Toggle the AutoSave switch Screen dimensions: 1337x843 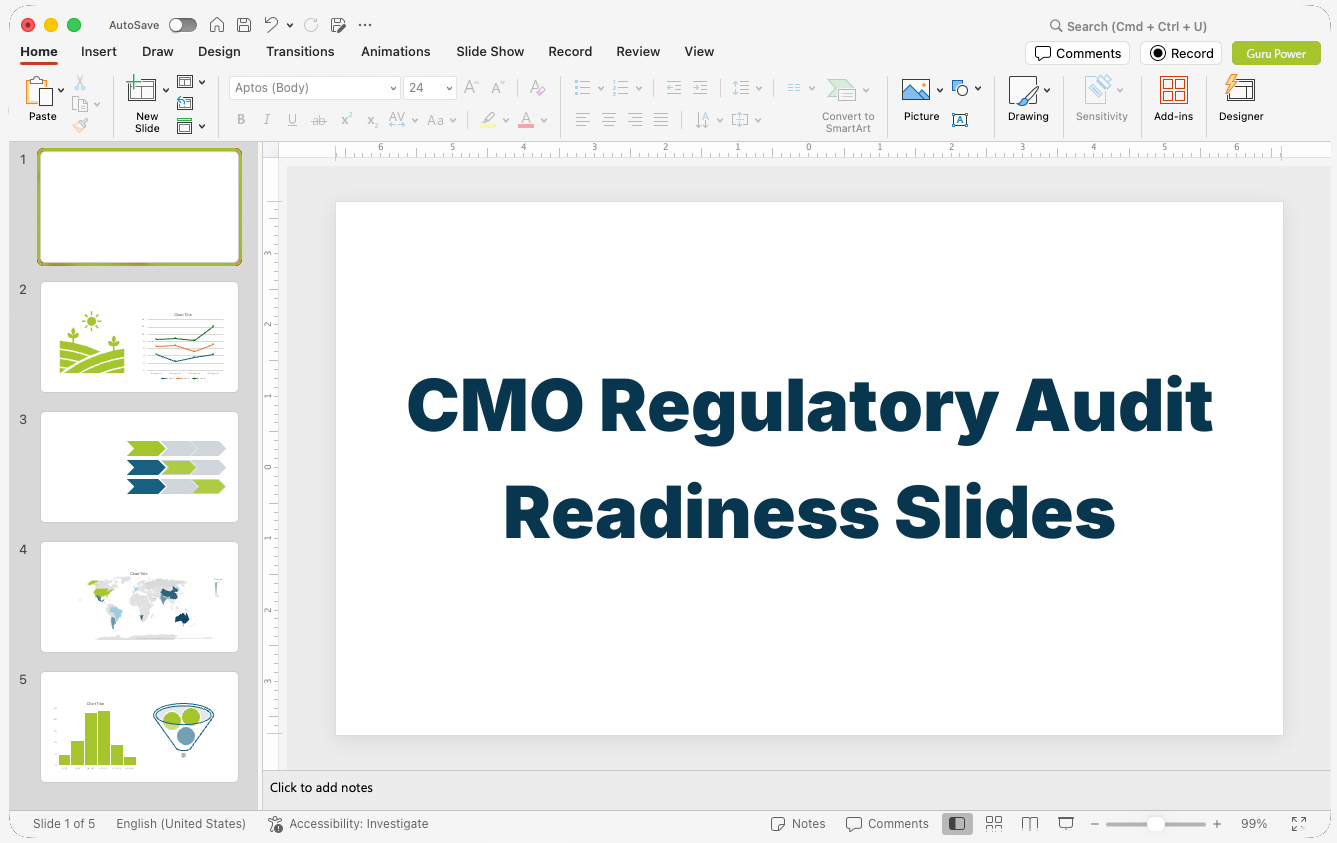point(183,25)
